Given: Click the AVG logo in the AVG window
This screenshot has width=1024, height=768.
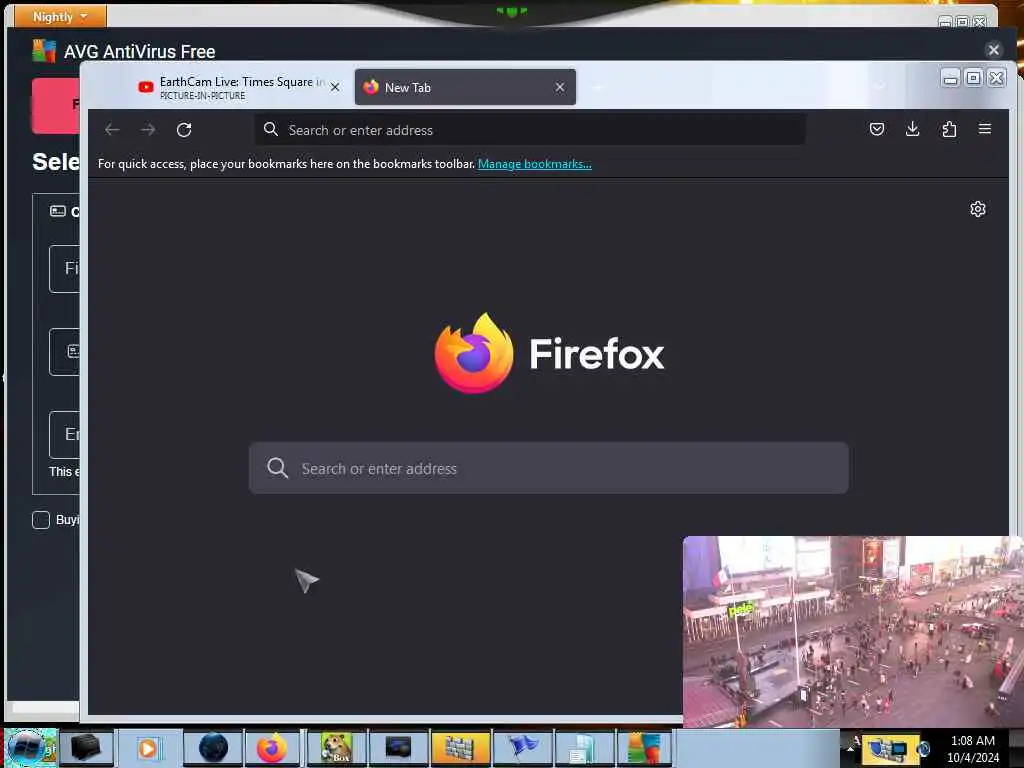Looking at the screenshot, I should pyautogui.click(x=44, y=50).
